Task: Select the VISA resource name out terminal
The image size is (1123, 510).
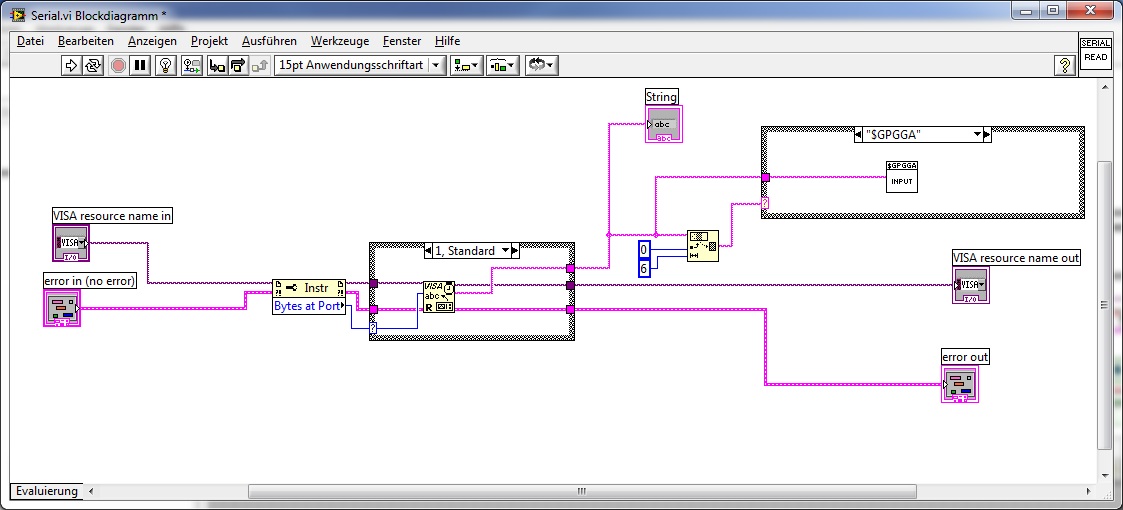Action: pos(970,284)
